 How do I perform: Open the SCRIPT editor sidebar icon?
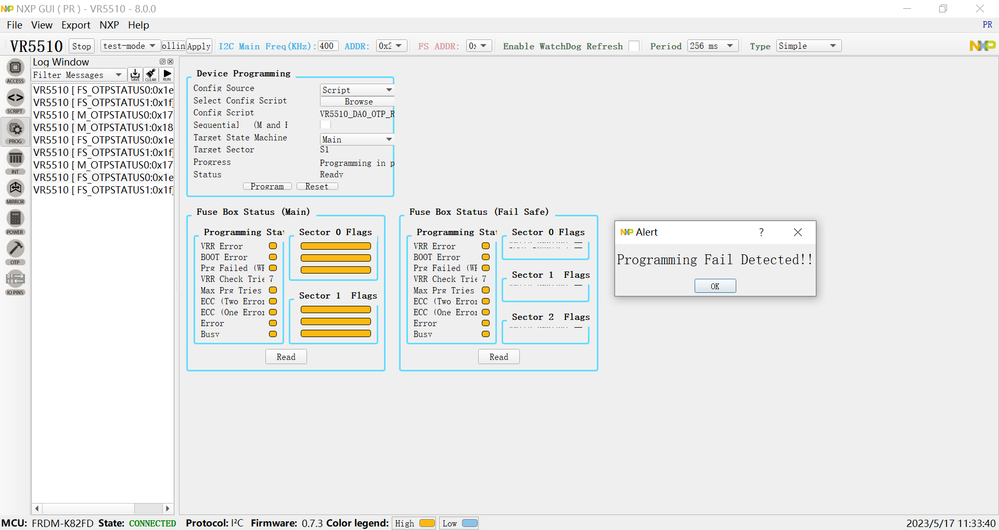[15, 101]
